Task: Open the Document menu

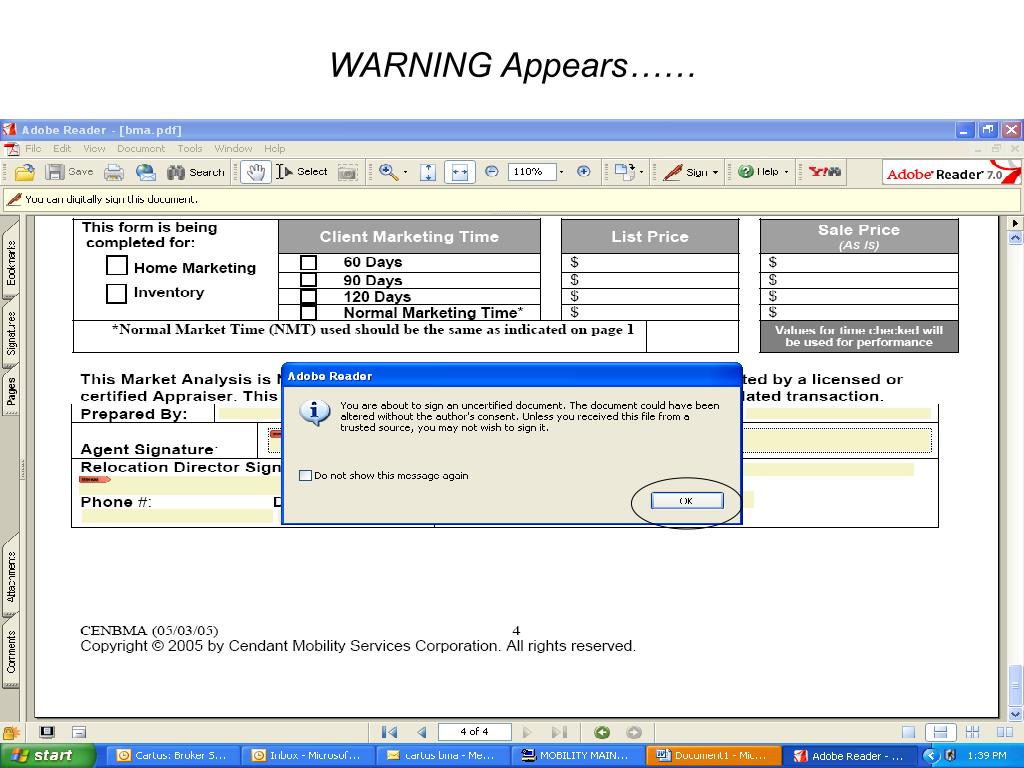Action: [x=141, y=149]
